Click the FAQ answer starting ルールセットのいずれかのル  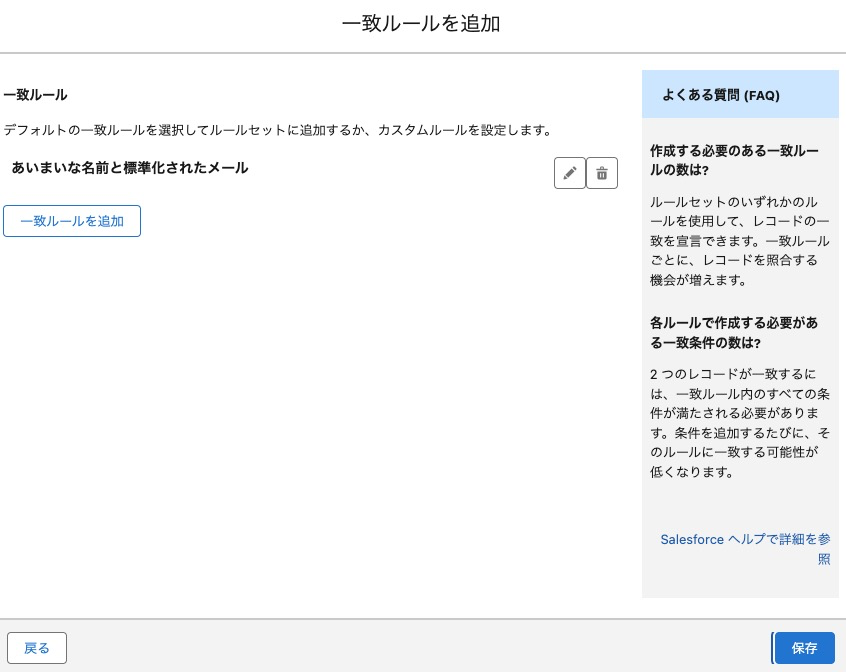pos(739,241)
